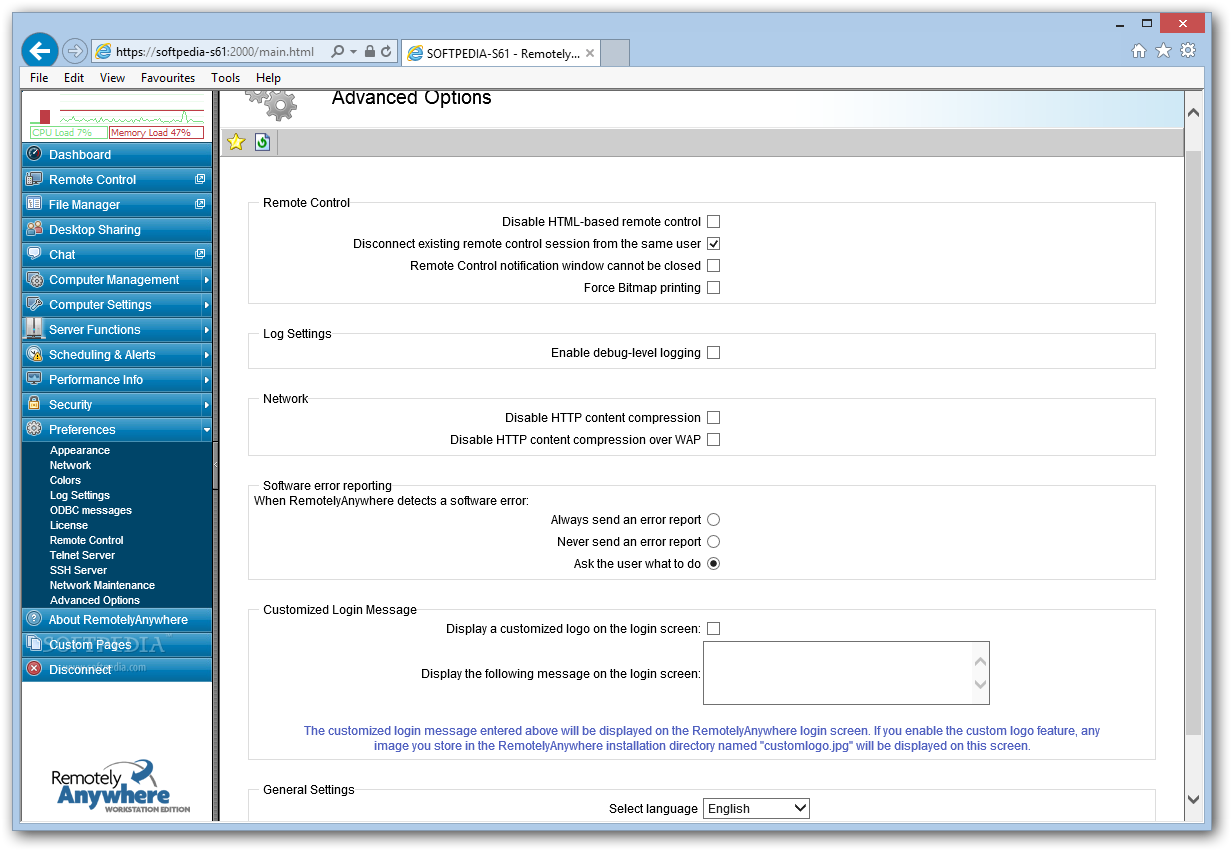This screenshot has height=851, width=1232.
Task: Click the yellow star add-to-favorites toolbar icon
Action: 236,142
